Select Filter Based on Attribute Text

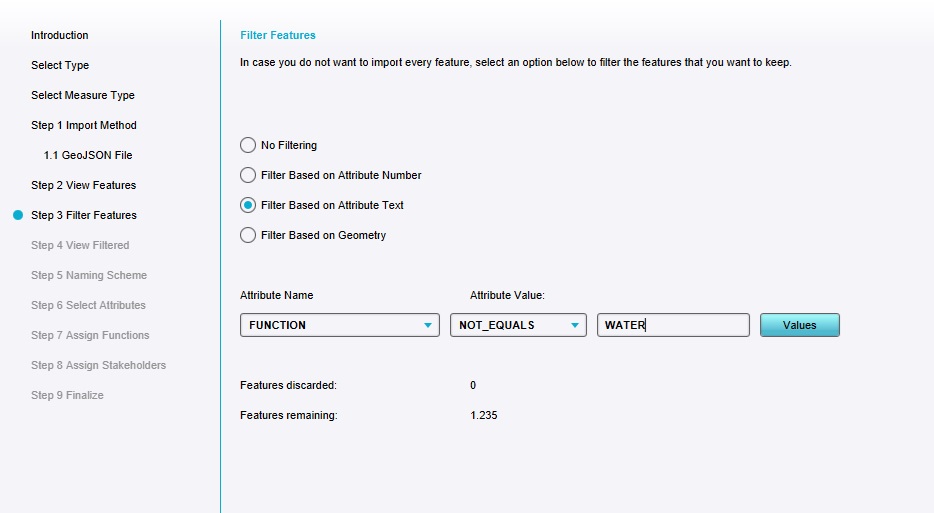(x=248, y=205)
